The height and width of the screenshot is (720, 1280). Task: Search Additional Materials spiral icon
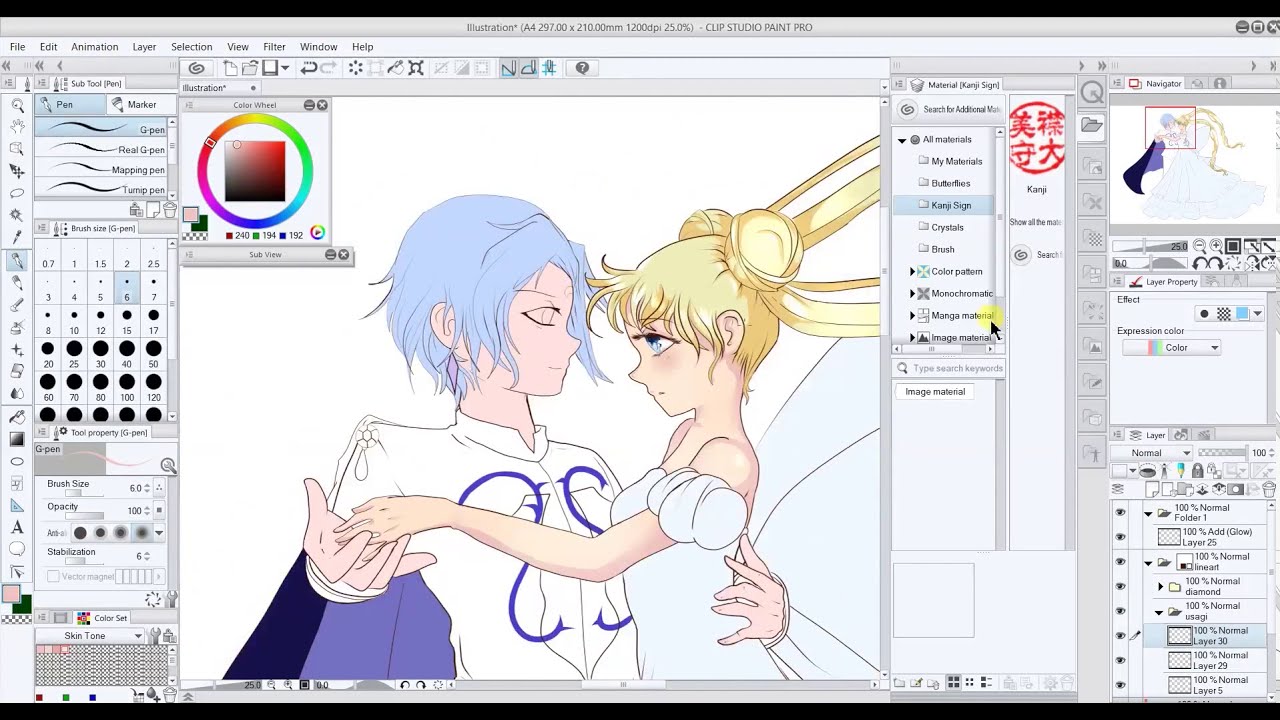[x=907, y=109]
